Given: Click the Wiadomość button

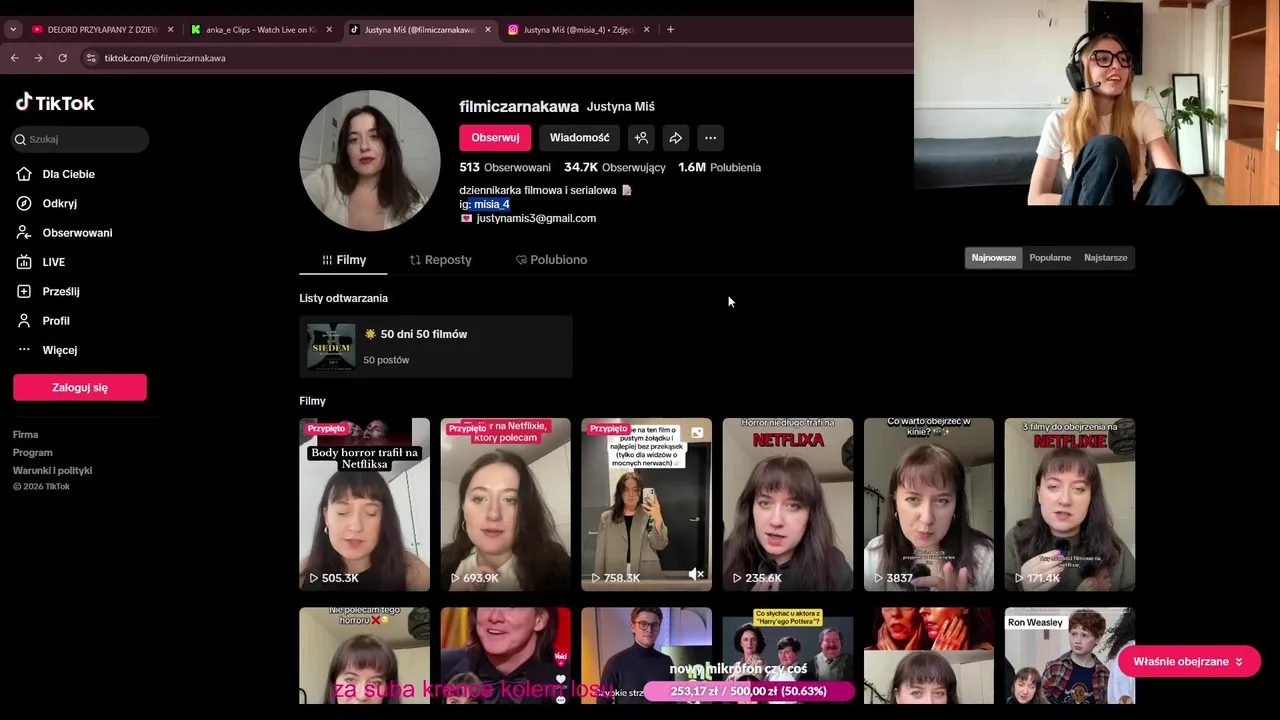Looking at the screenshot, I should point(579,138).
